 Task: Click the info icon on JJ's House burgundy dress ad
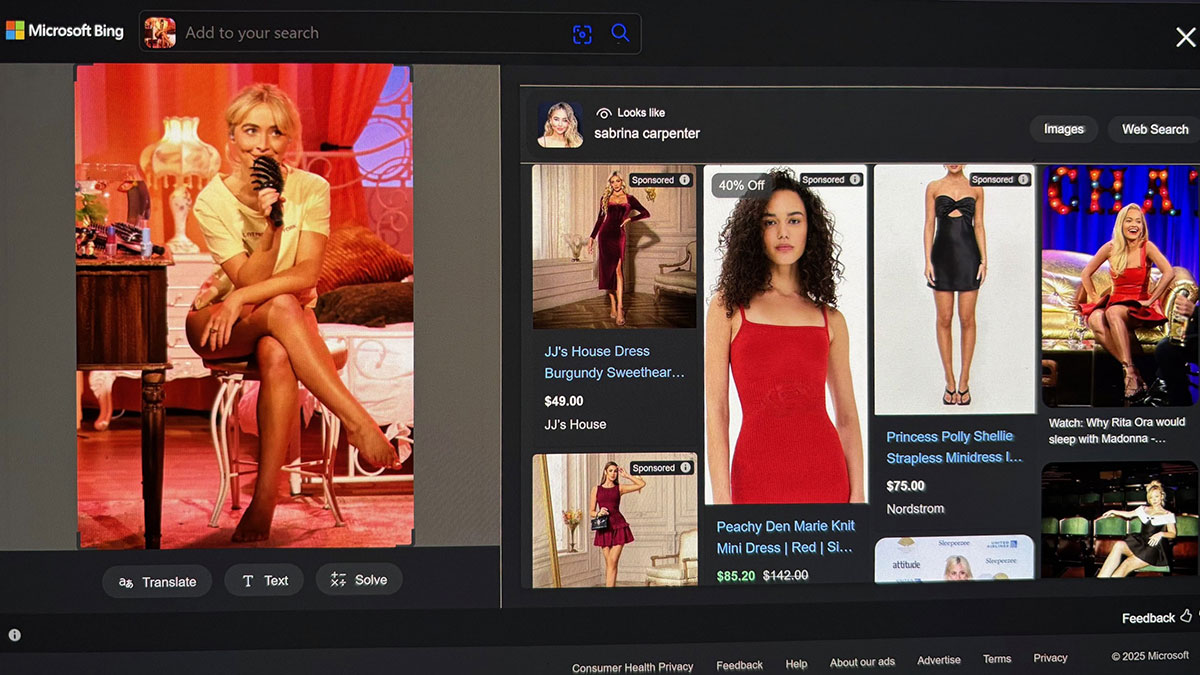pyautogui.click(x=685, y=180)
